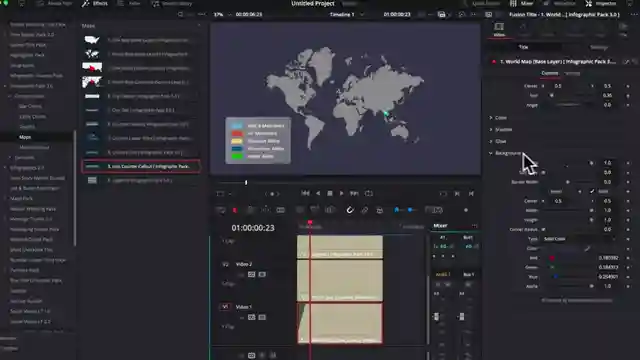640x360 pixels.
Task: Select the World Map base layer thumbnail
Action: (x=92, y=54)
